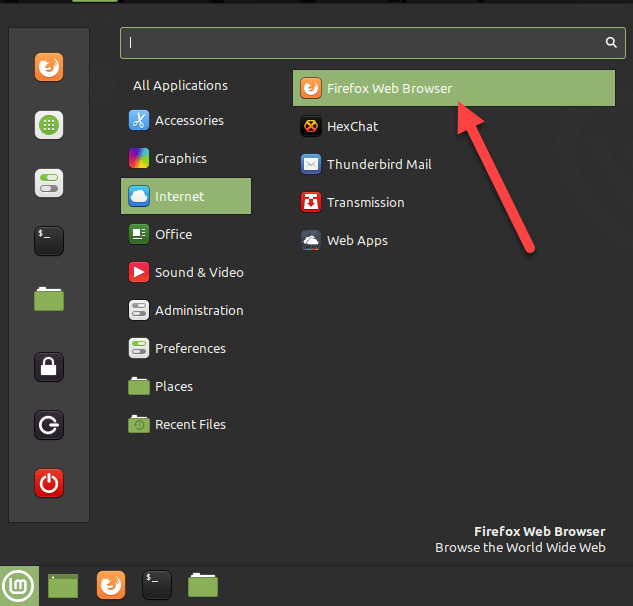This screenshot has width=633, height=606.
Task: Open Firefox from the taskbar
Action: [111, 585]
